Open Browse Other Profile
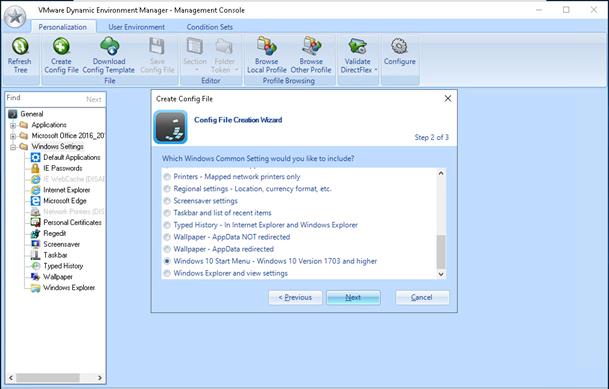The width and height of the screenshot is (609, 389). [311, 46]
